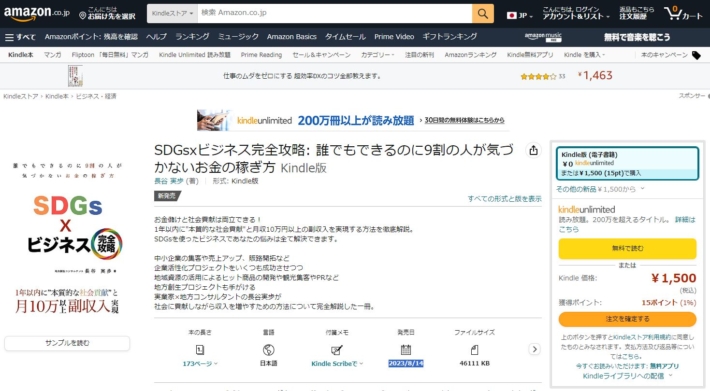
Task: Open Amazon Basics in the navigation
Action: (x=292, y=37)
